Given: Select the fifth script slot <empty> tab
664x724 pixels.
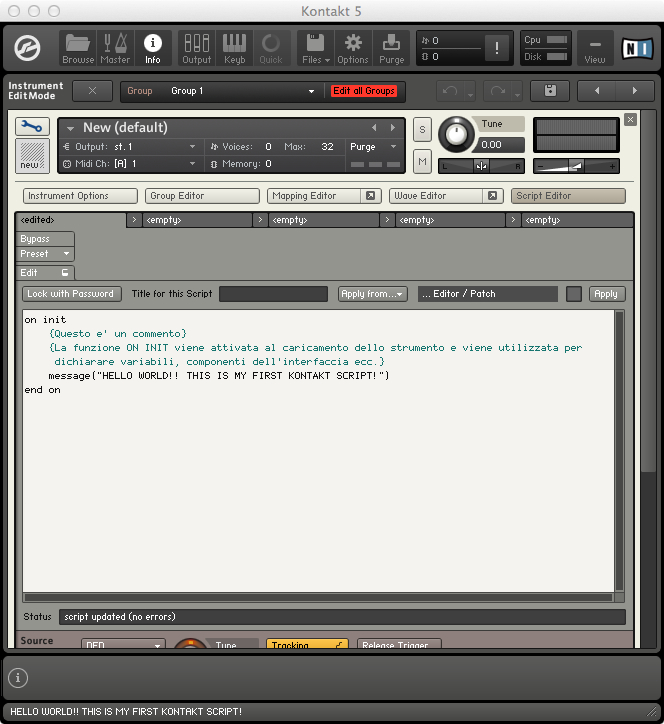Looking at the screenshot, I should (x=577, y=220).
